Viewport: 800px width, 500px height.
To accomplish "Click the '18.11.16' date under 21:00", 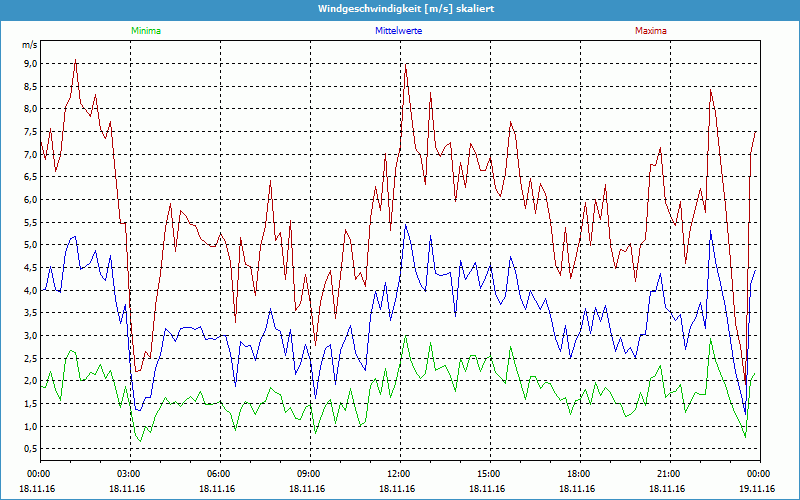I will coord(667,489).
